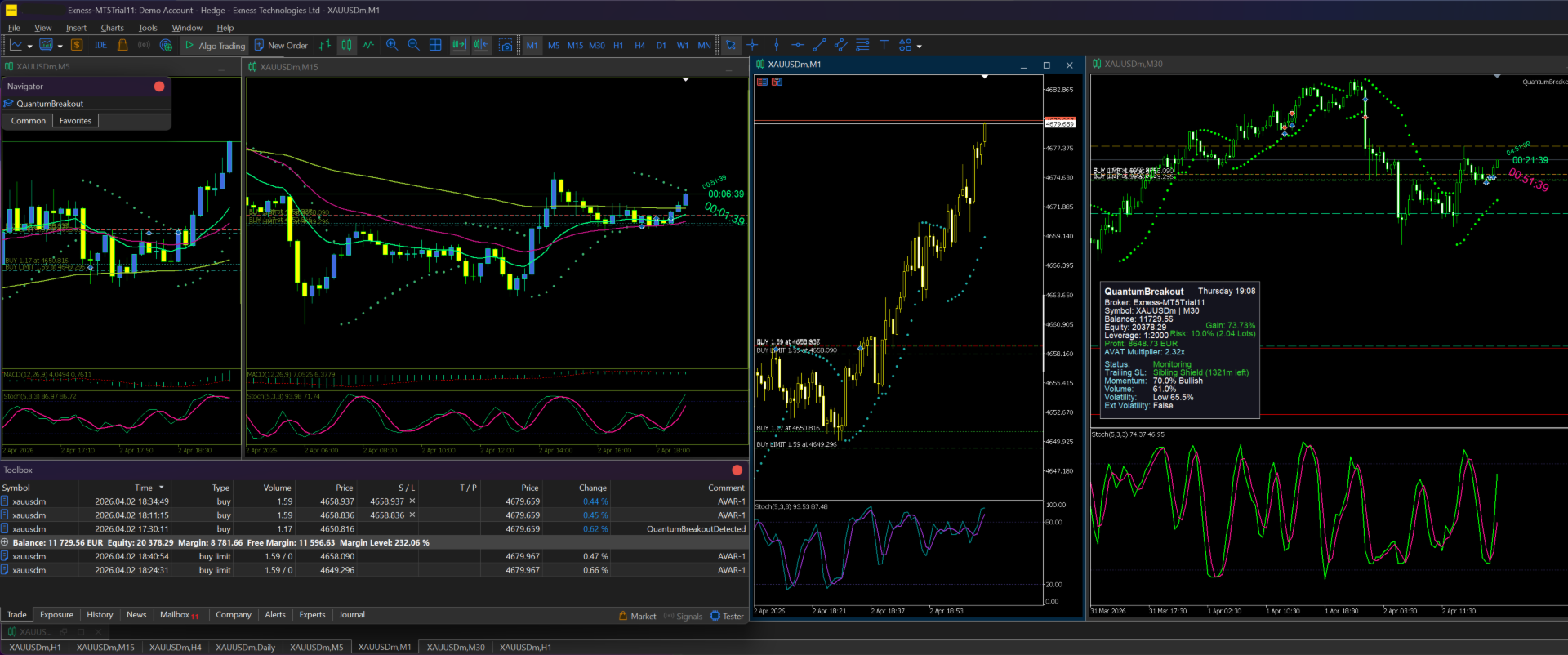The width and height of the screenshot is (1568, 655).
Task: Click the New Order button
Action: coord(281,46)
